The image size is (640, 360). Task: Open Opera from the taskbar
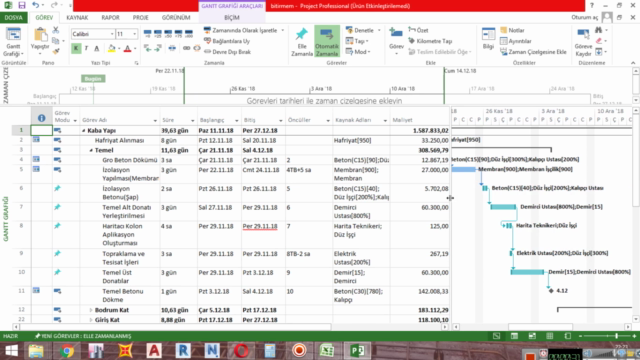point(241,351)
